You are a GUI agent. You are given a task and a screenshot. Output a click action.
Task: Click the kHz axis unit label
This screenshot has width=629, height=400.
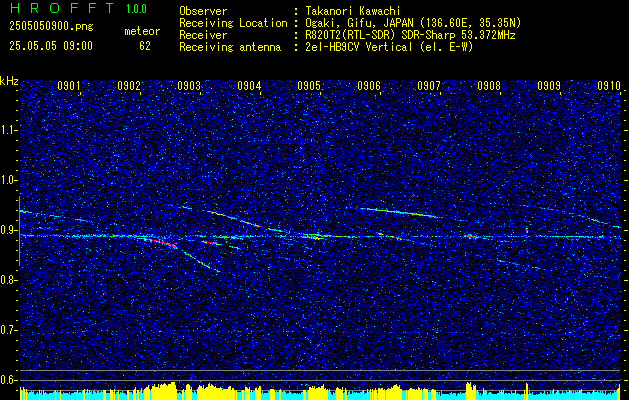point(9,81)
